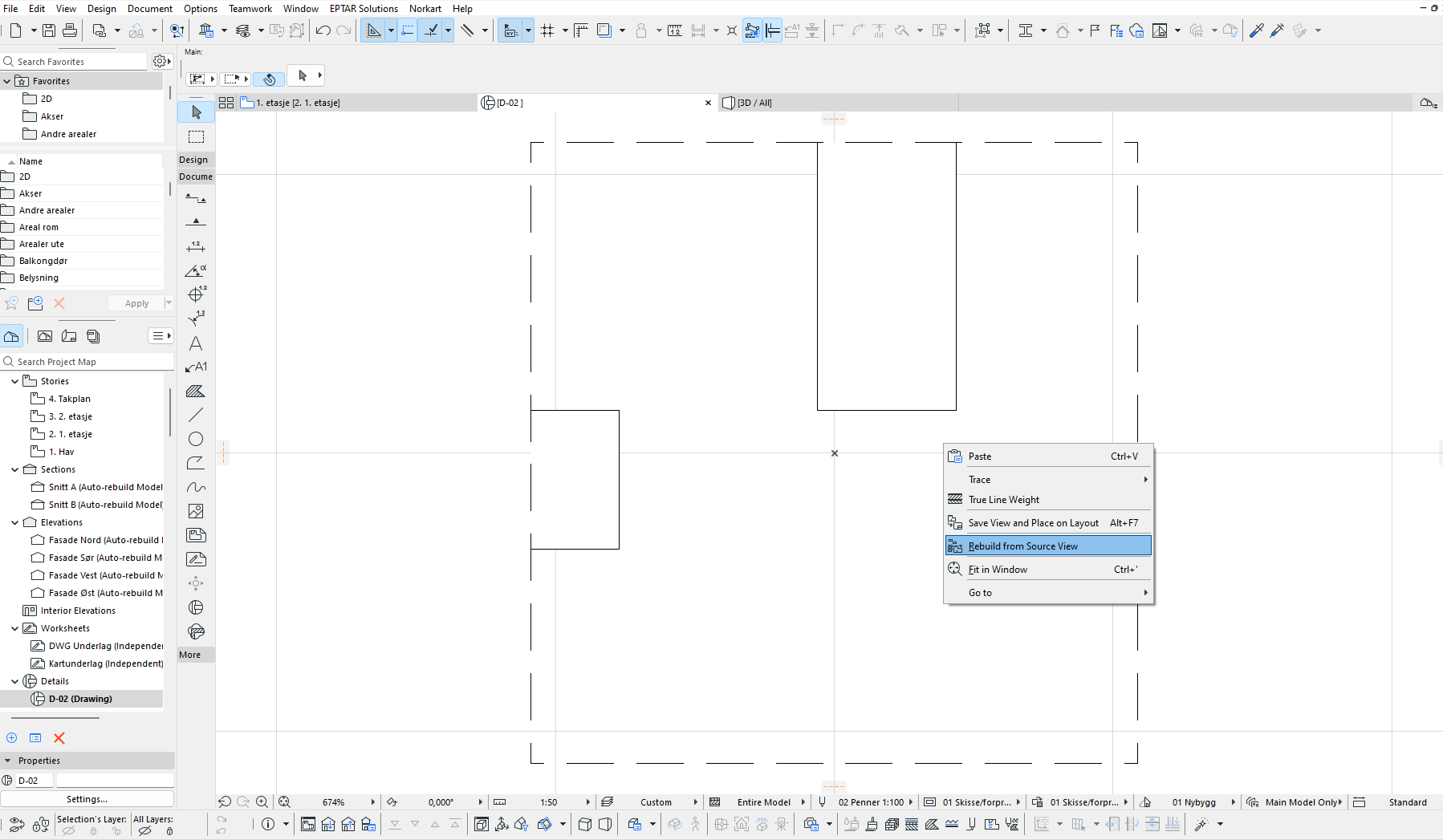Select the Marquee tool in the toolbox
The width and height of the screenshot is (1443, 840).
click(x=196, y=136)
